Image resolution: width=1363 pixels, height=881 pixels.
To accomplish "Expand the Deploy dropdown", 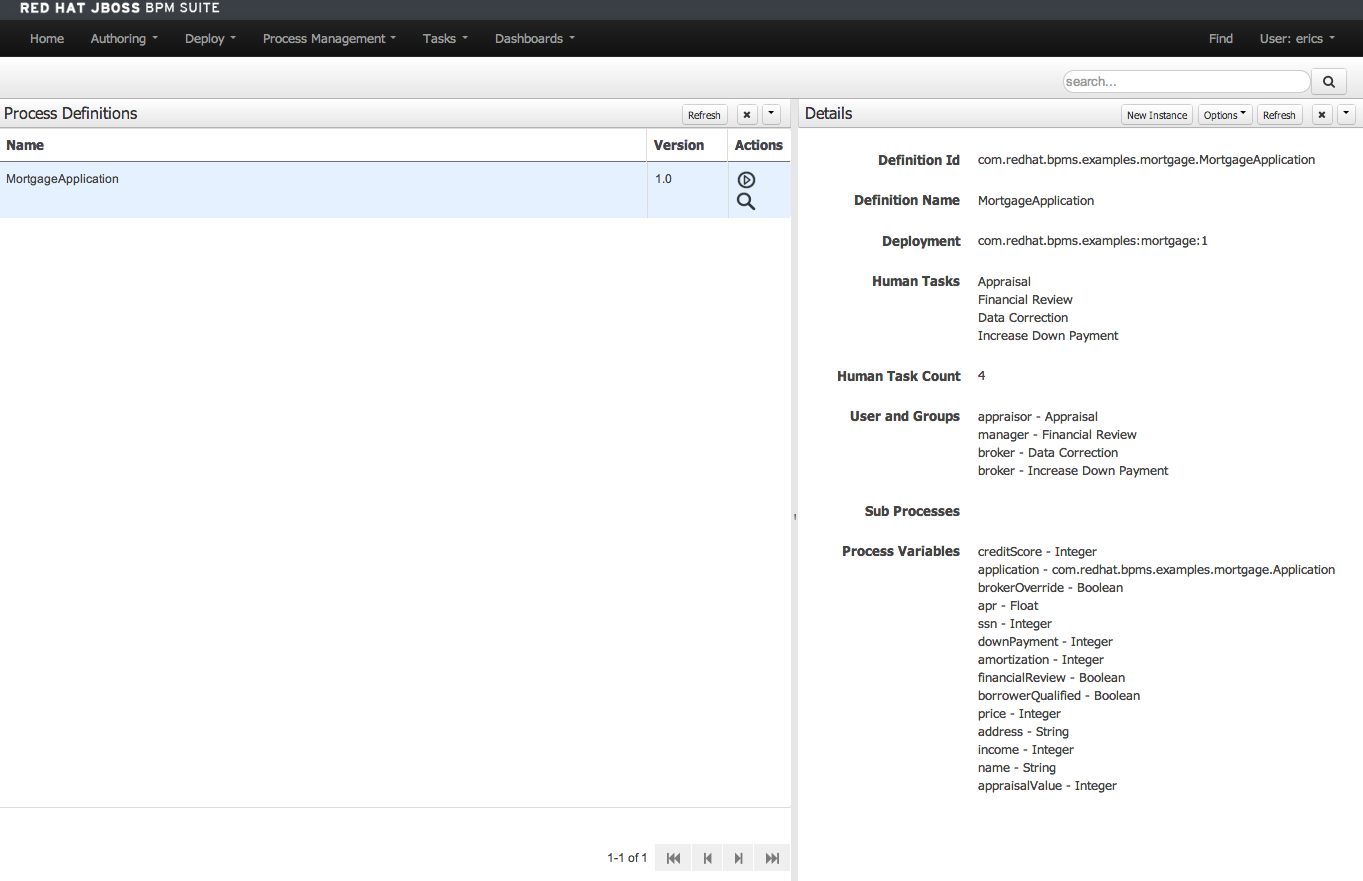I will pos(210,39).
